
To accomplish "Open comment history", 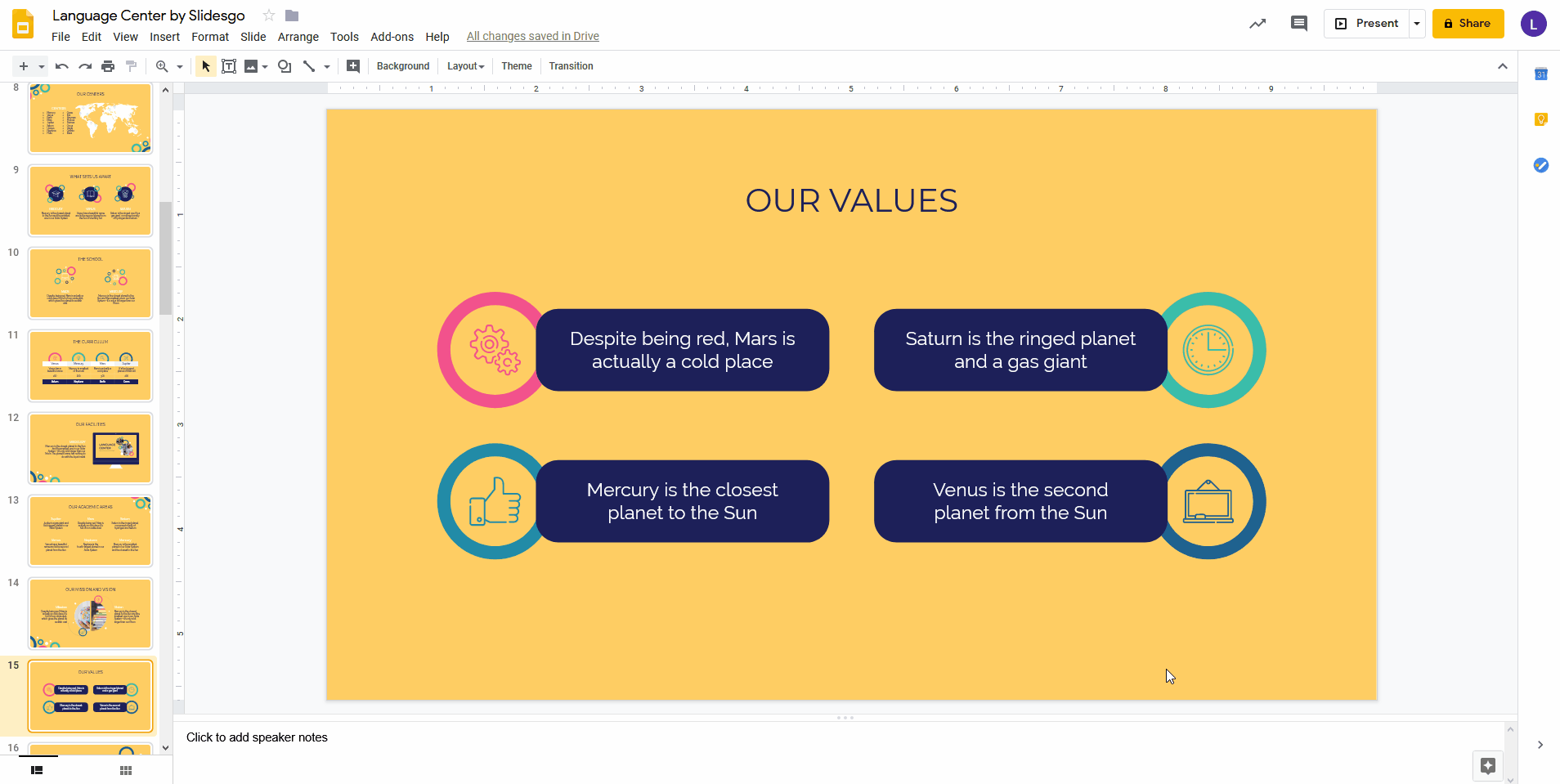I will click(x=1299, y=24).
